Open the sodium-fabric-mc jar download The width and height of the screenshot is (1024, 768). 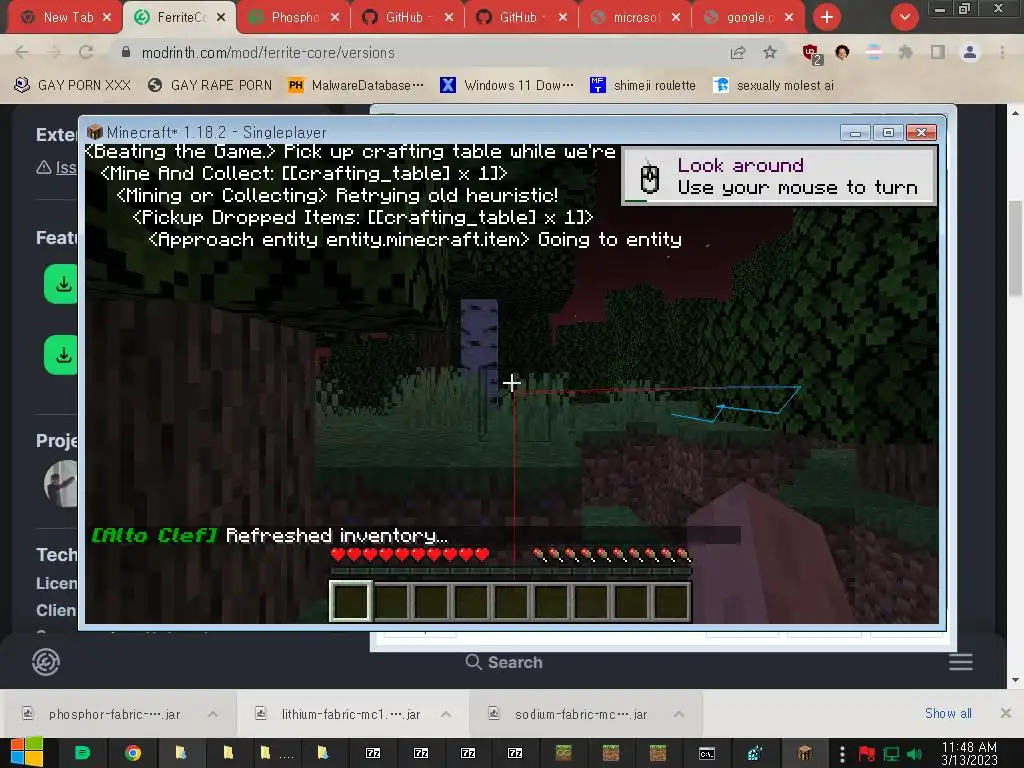pyautogui.click(x=580, y=714)
